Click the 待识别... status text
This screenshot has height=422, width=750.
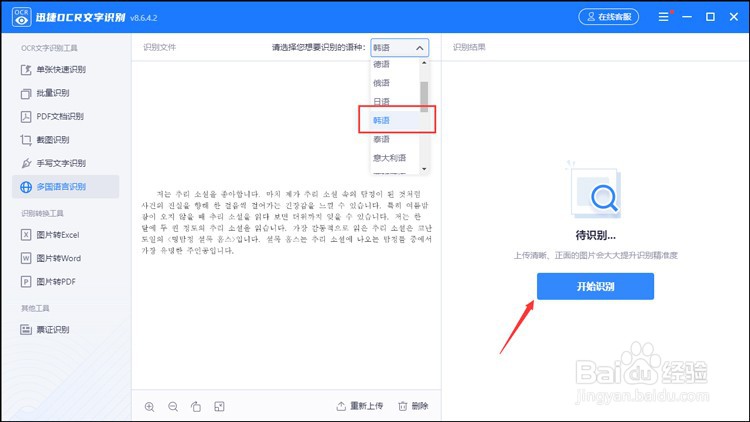595,235
